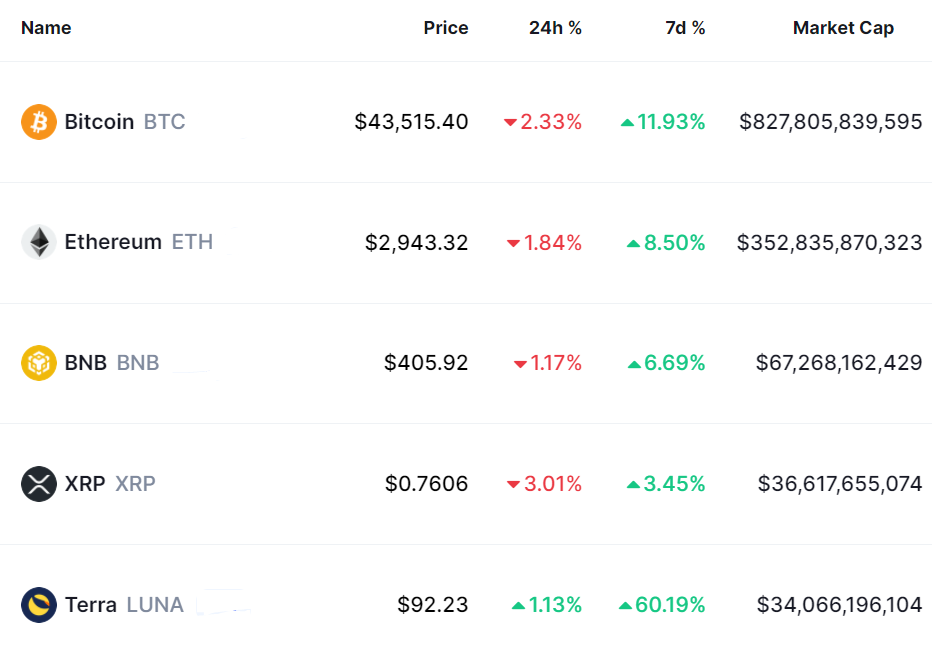
Task: Click BNB's $67,268,162,429 market cap
Action: click(839, 363)
